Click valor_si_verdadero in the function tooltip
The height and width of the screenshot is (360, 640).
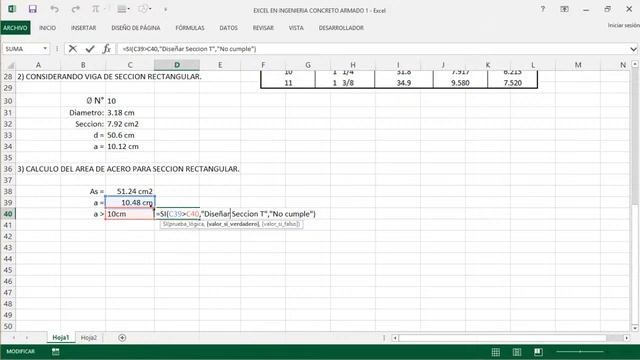[x=233, y=224]
